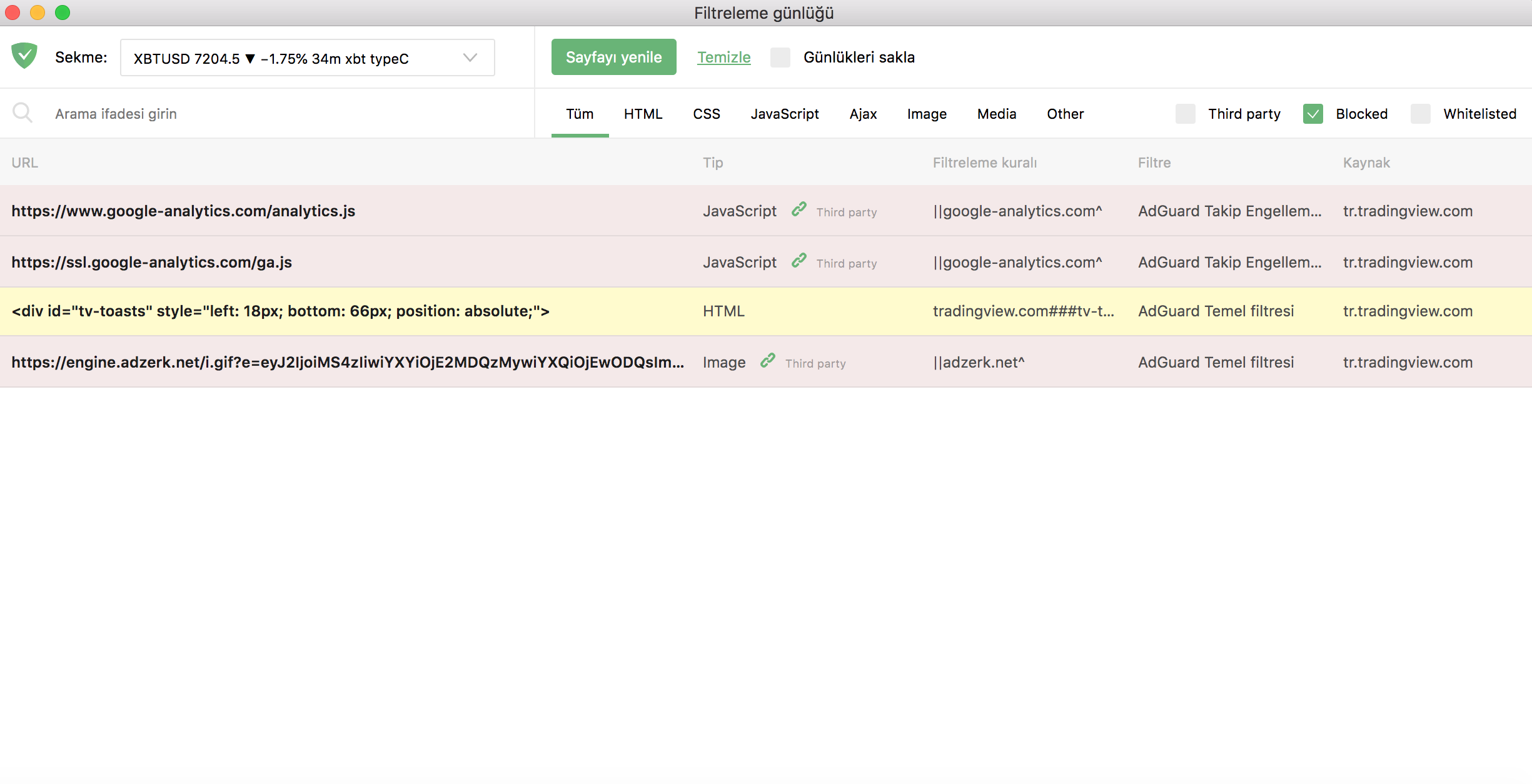This screenshot has width=1532, height=784.
Task: Click the Tip column header
Action: coord(713,163)
